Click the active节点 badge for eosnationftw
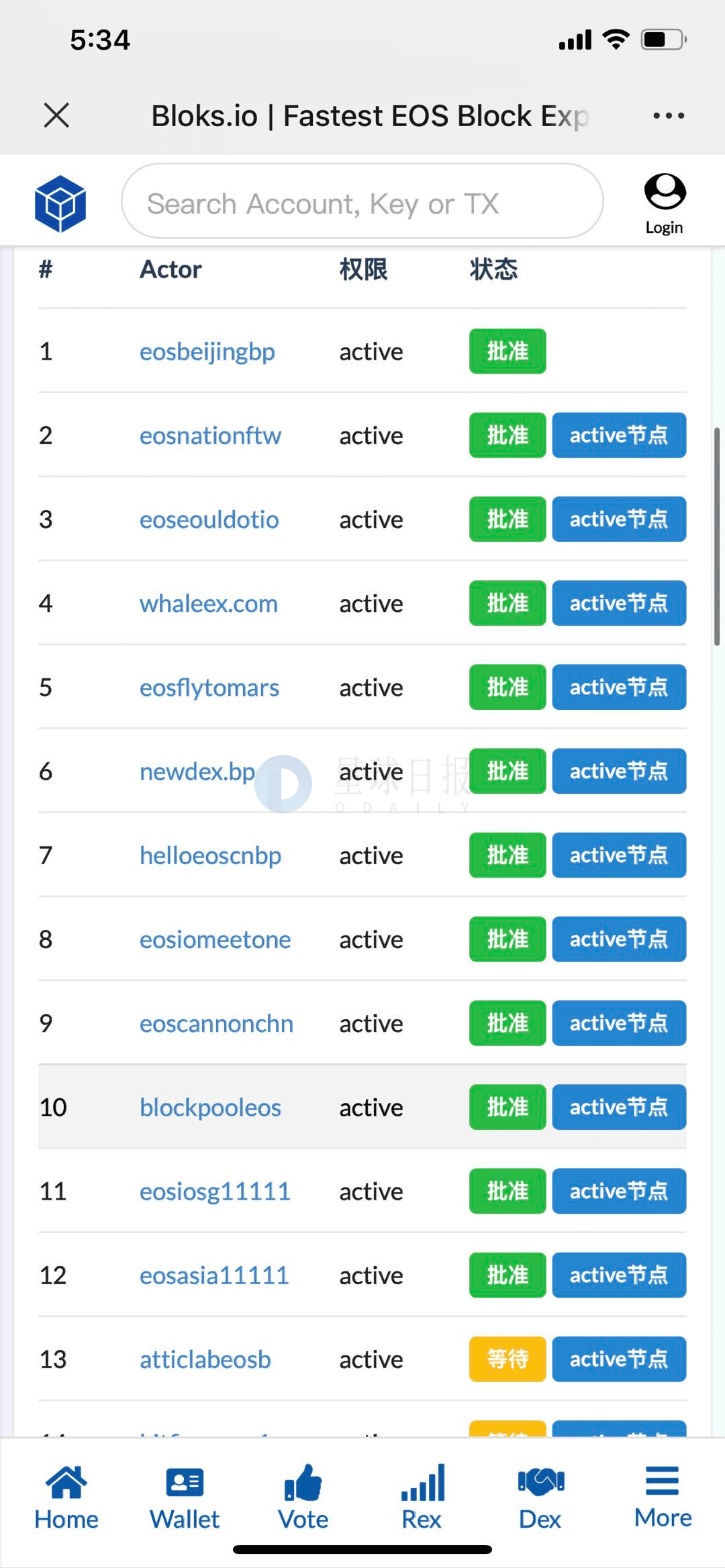 click(x=619, y=435)
